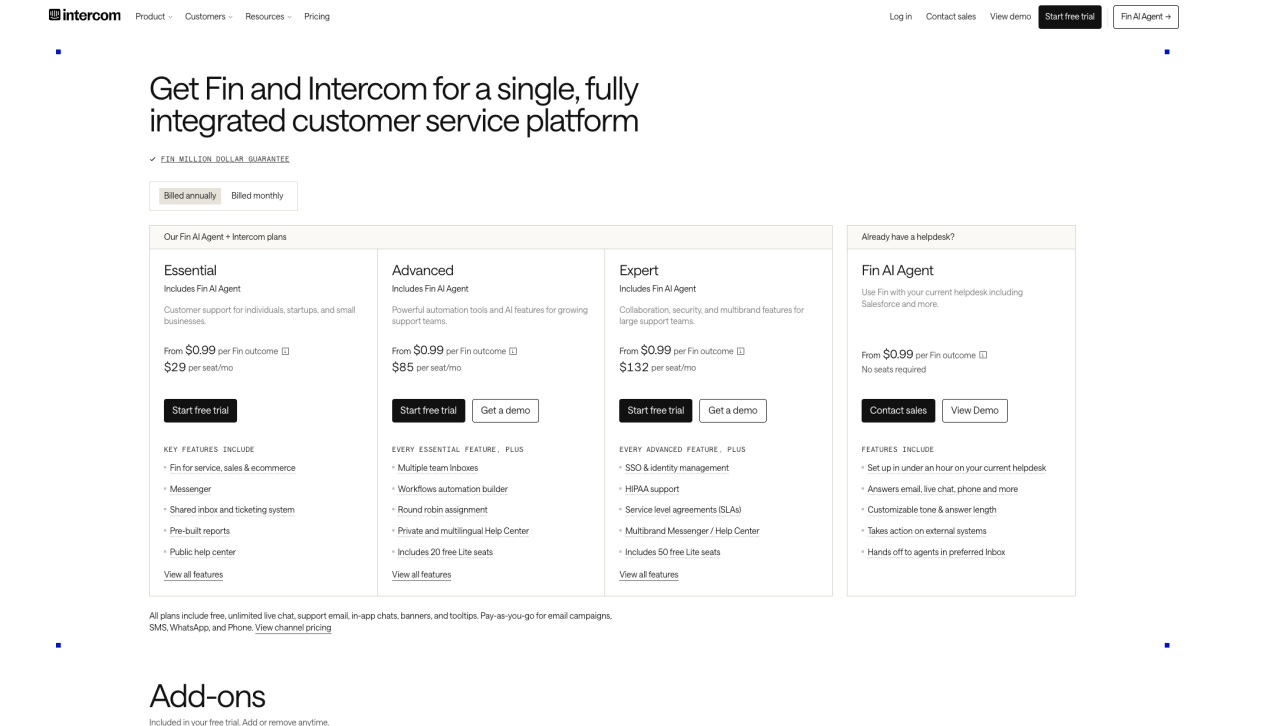Click No seats required text
Viewport: 1265px width, 726px height.
click(x=894, y=370)
